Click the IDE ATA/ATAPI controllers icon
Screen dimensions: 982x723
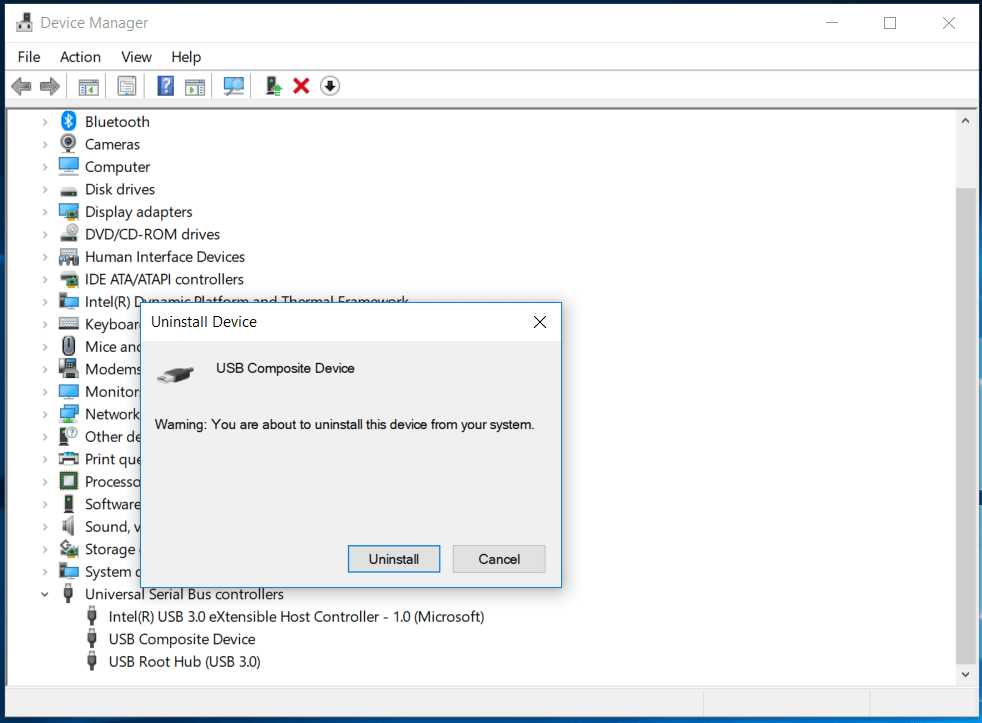(x=68, y=279)
